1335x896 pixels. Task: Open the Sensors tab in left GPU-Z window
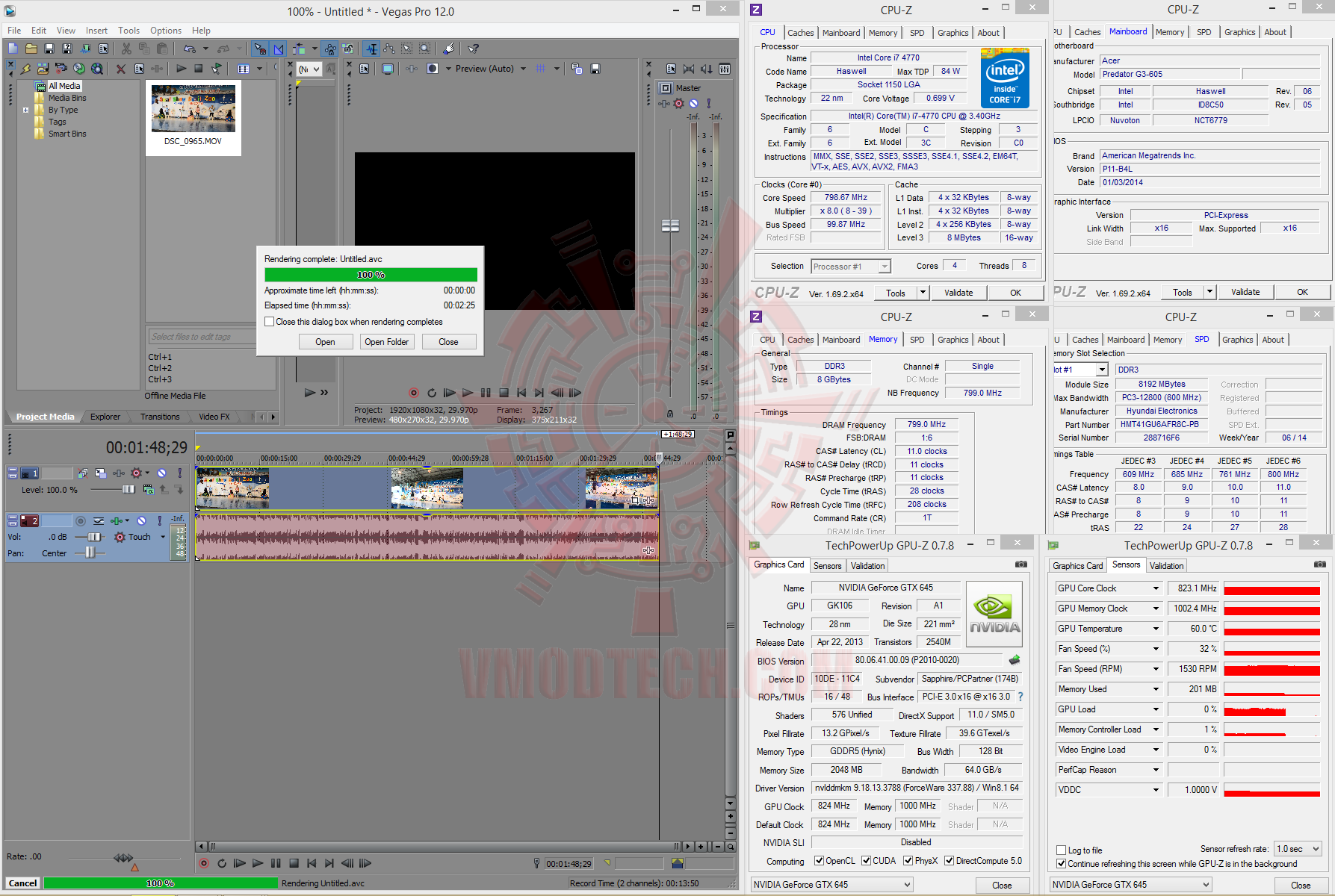[x=827, y=566]
